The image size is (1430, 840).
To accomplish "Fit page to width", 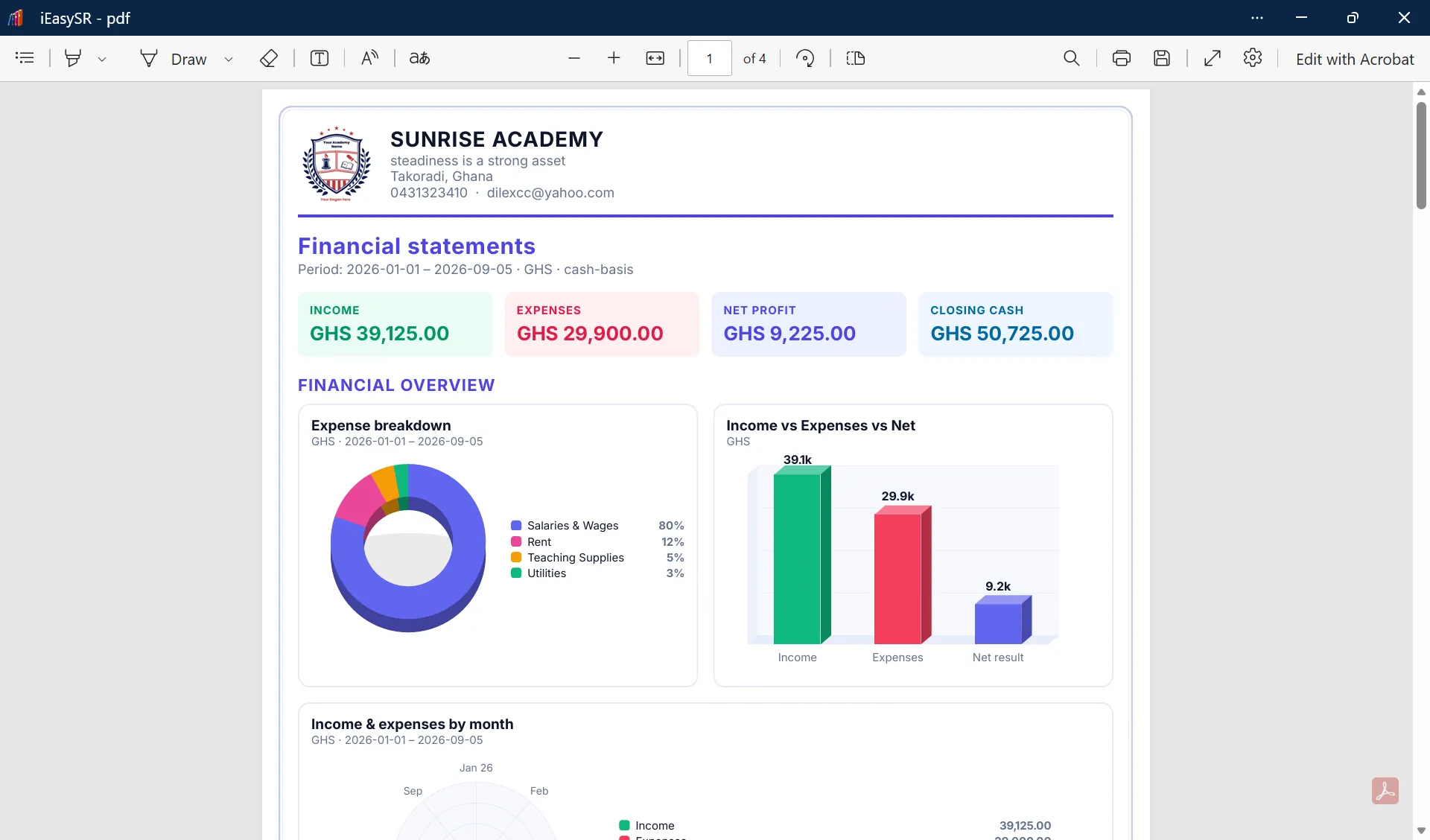I will click(x=655, y=58).
